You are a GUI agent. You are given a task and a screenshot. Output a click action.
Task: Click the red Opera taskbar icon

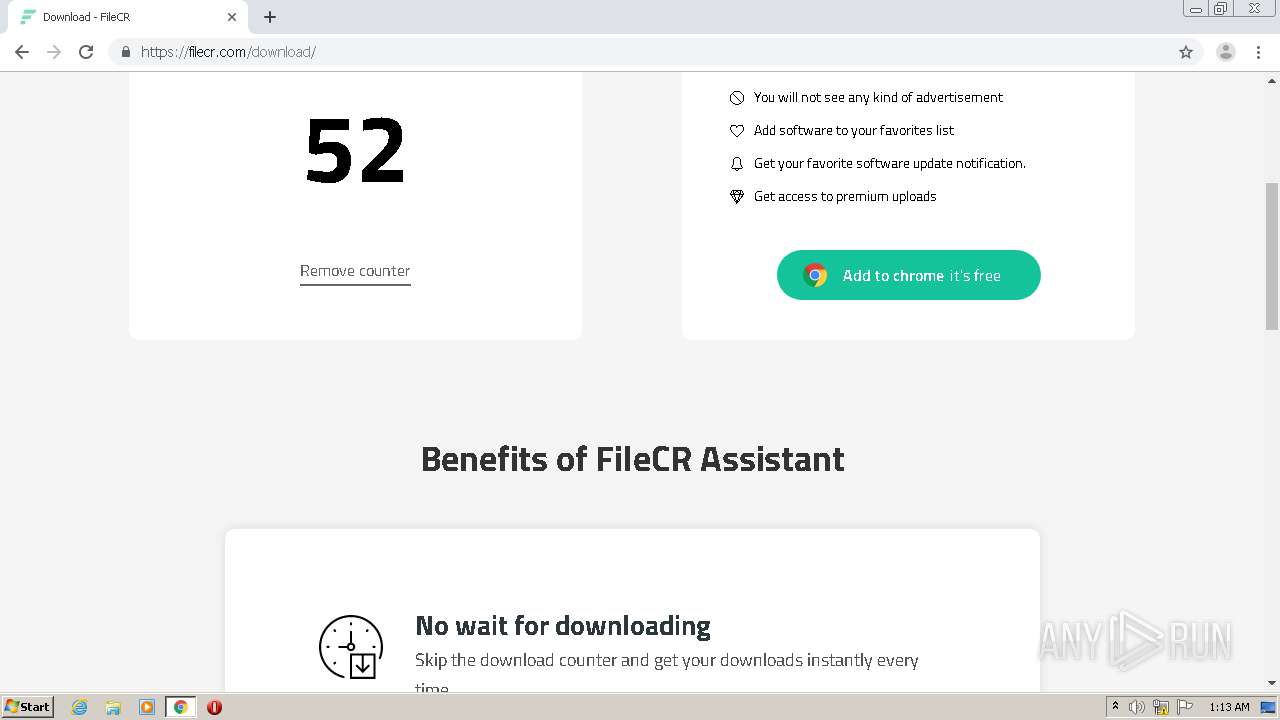pos(214,707)
